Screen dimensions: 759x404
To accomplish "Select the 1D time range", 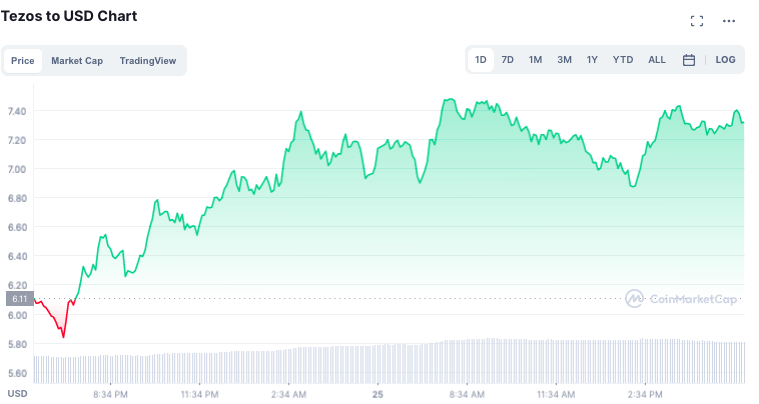I will click(481, 60).
